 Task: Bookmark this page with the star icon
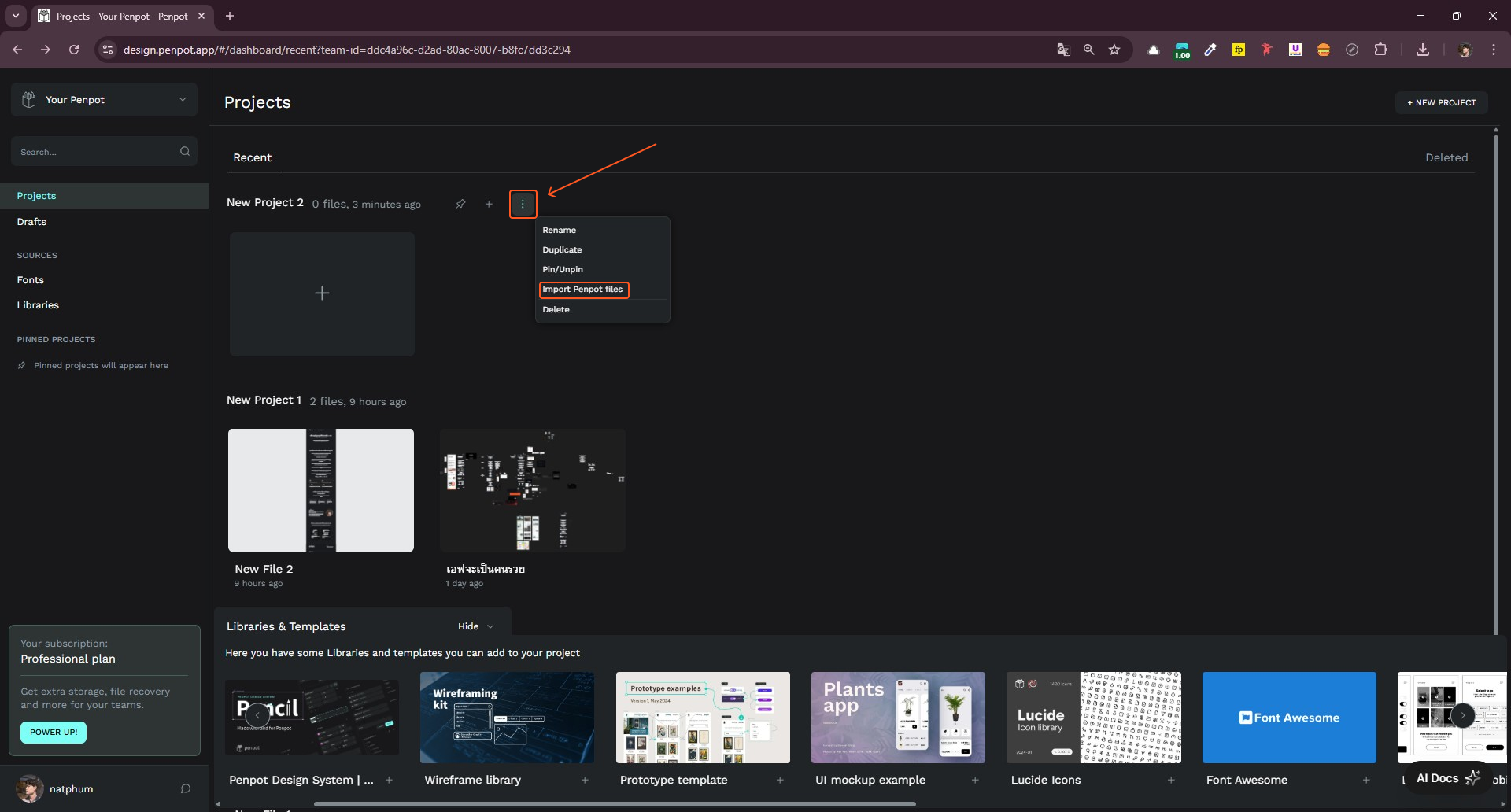tap(1114, 50)
